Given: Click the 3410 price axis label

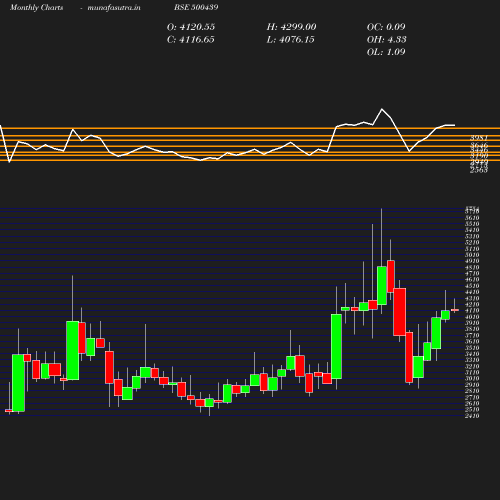Looking at the screenshot, I should tap(472, 354).
